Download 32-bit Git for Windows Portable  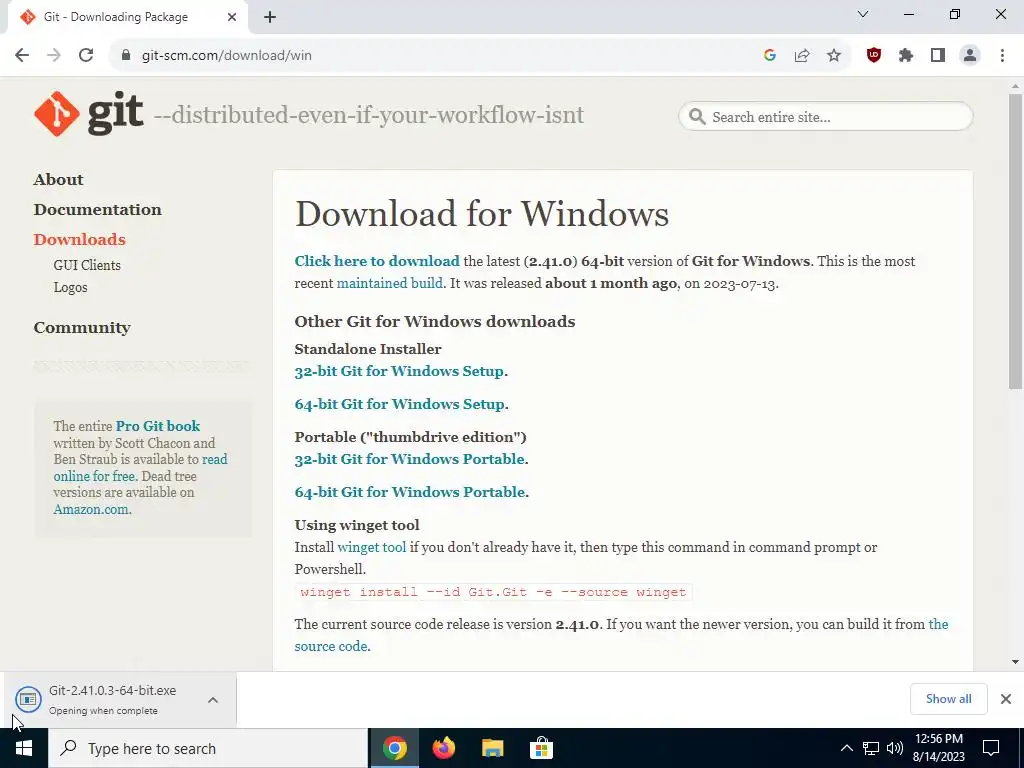point(409,459)
